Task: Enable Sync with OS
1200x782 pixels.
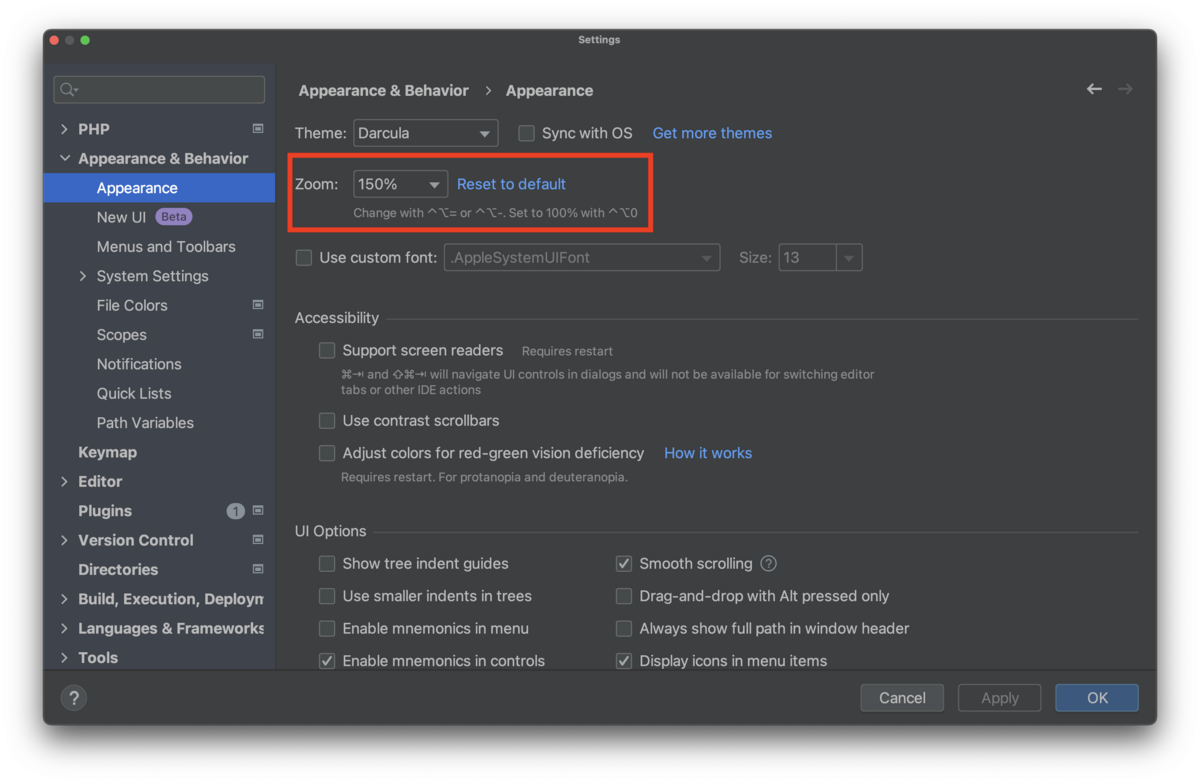Action: pos(525,133)
